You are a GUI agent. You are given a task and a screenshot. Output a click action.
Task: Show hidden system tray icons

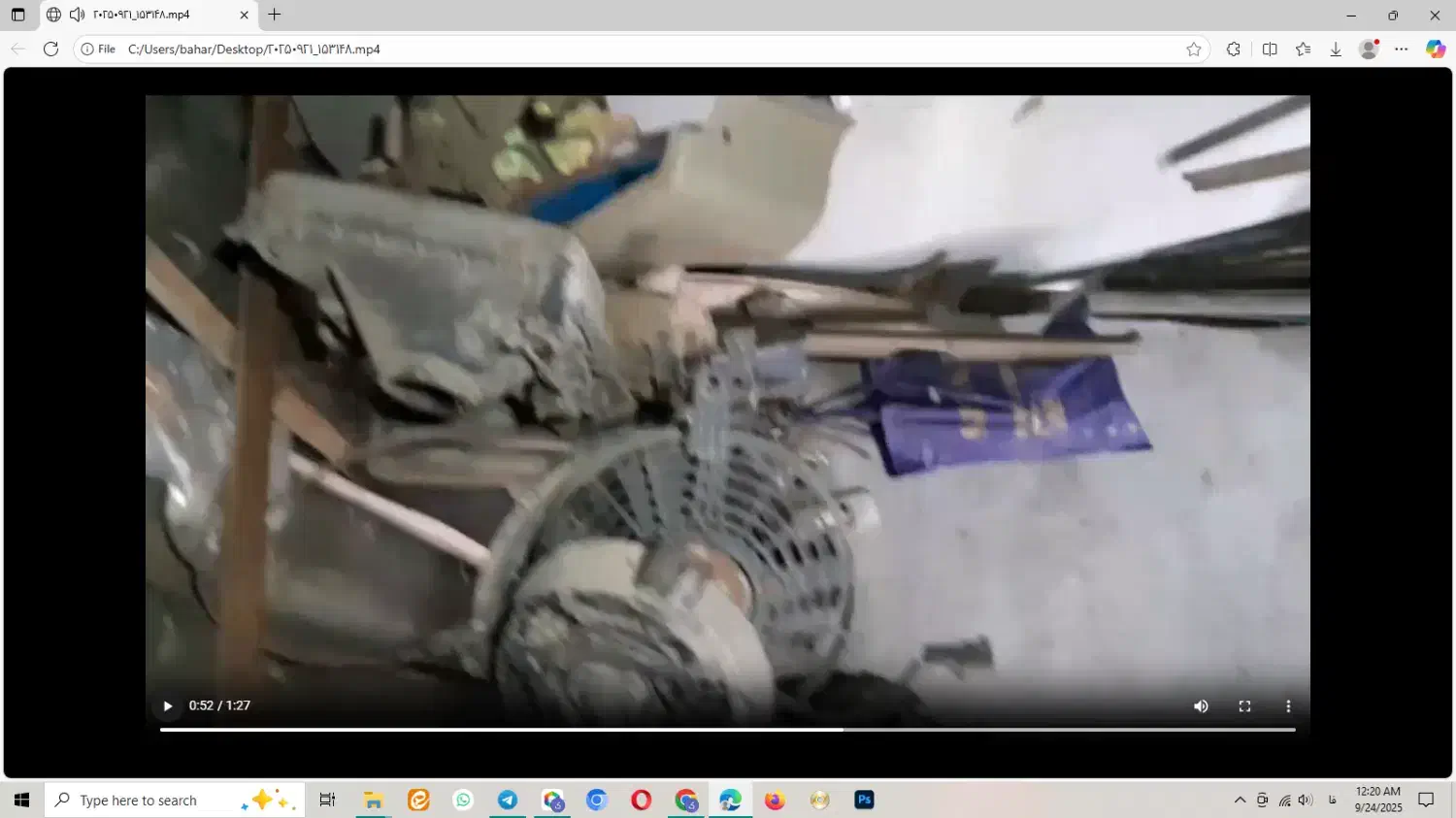(x=1240, y=801)
